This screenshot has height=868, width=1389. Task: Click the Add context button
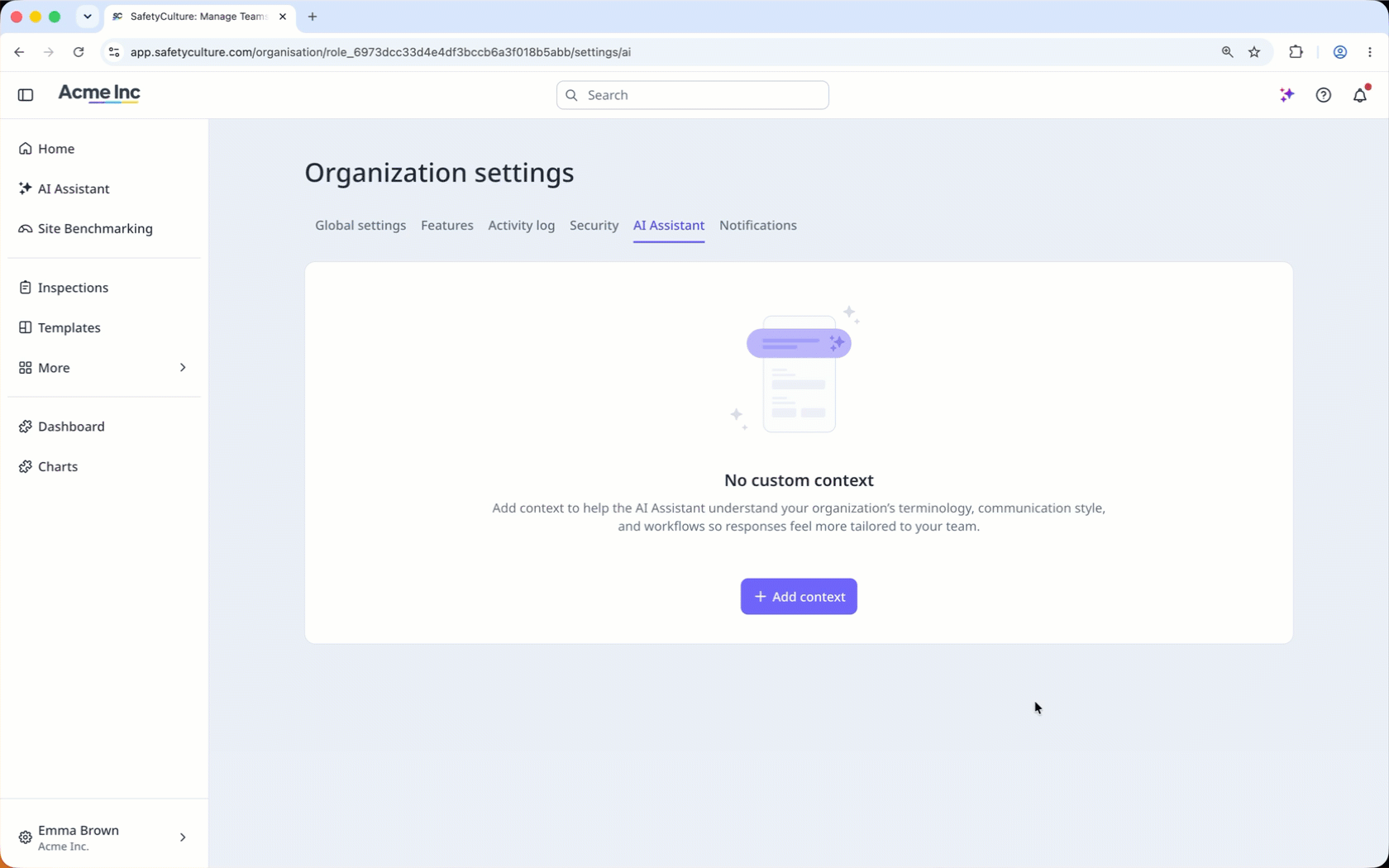tap(799, 597)
